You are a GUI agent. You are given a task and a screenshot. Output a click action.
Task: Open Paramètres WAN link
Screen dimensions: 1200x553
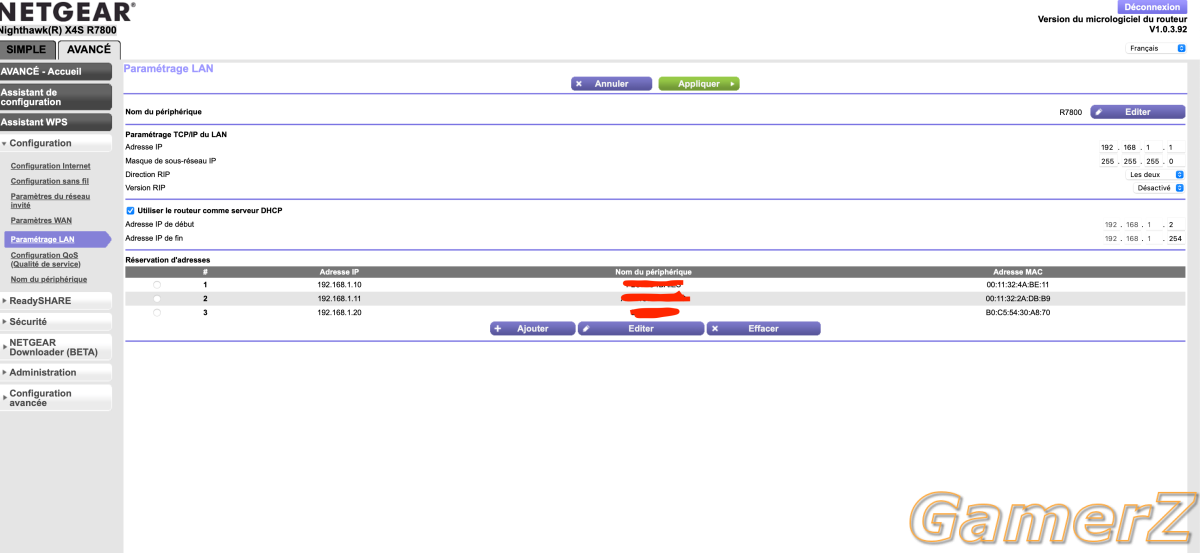pos(40,220)
